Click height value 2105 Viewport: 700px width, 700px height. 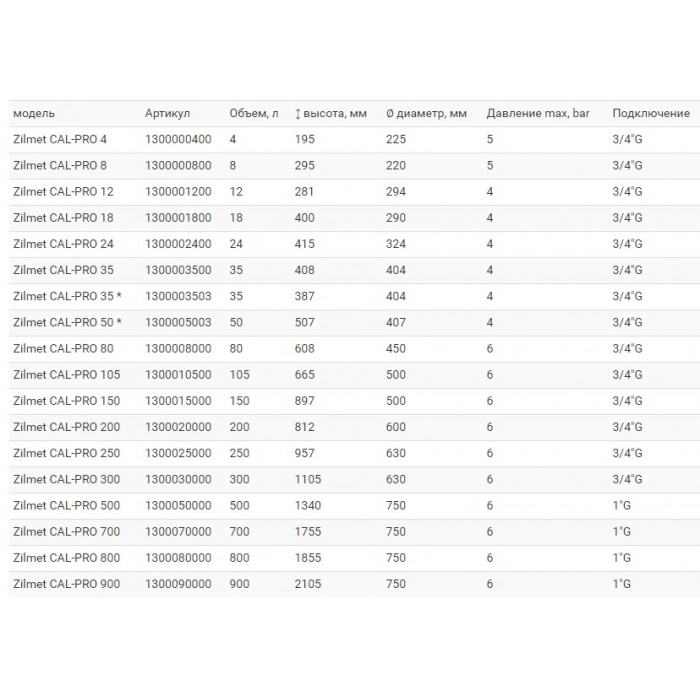click(x=308, y=584)
